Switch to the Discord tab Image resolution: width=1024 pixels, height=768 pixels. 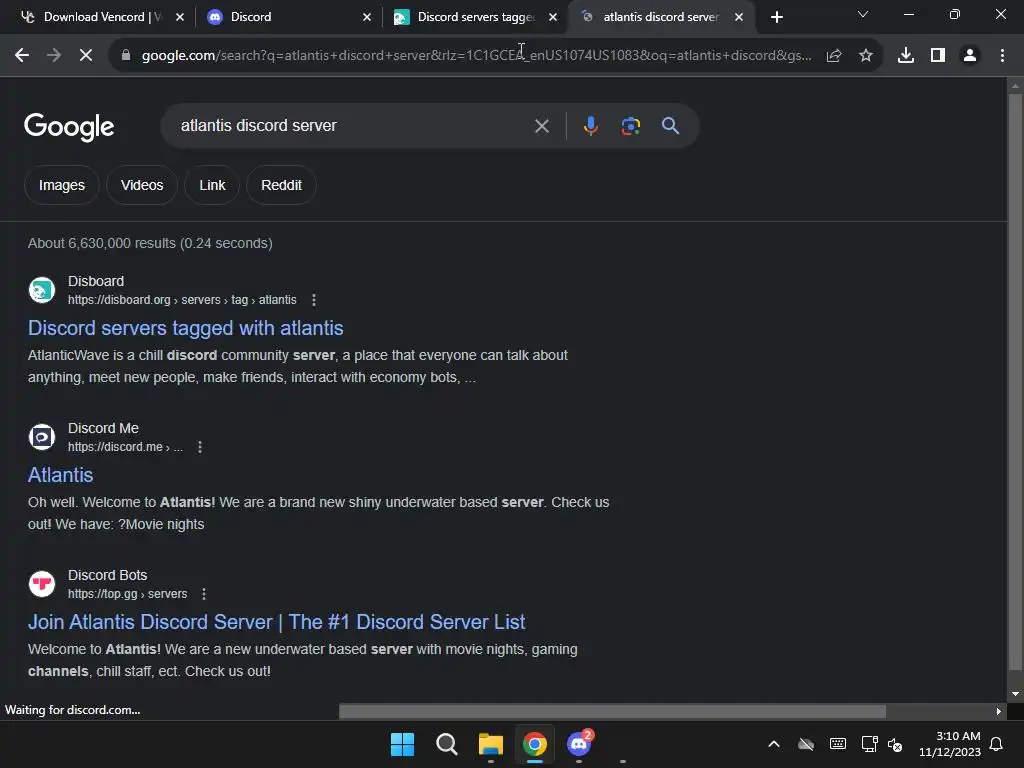(x=287, y=17)
